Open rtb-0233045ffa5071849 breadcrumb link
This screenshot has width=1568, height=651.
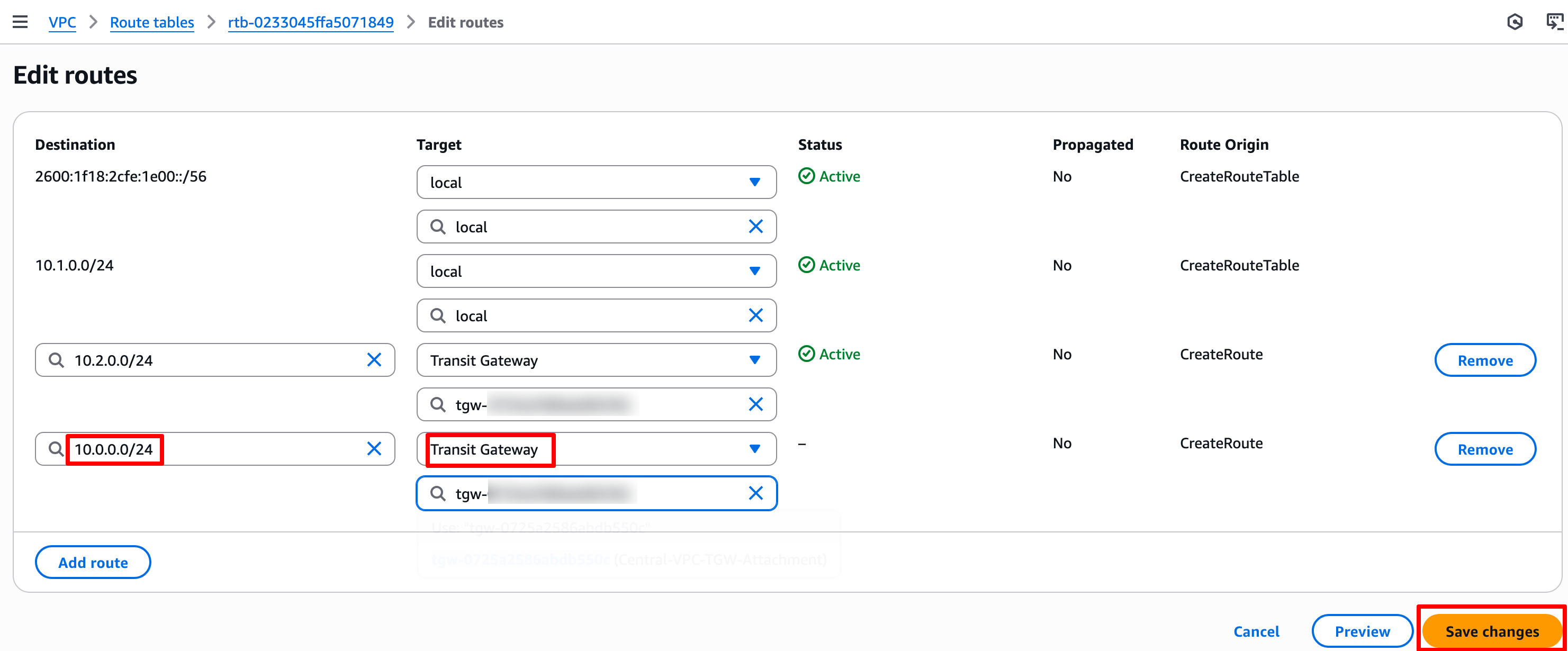tap(310, 23)
